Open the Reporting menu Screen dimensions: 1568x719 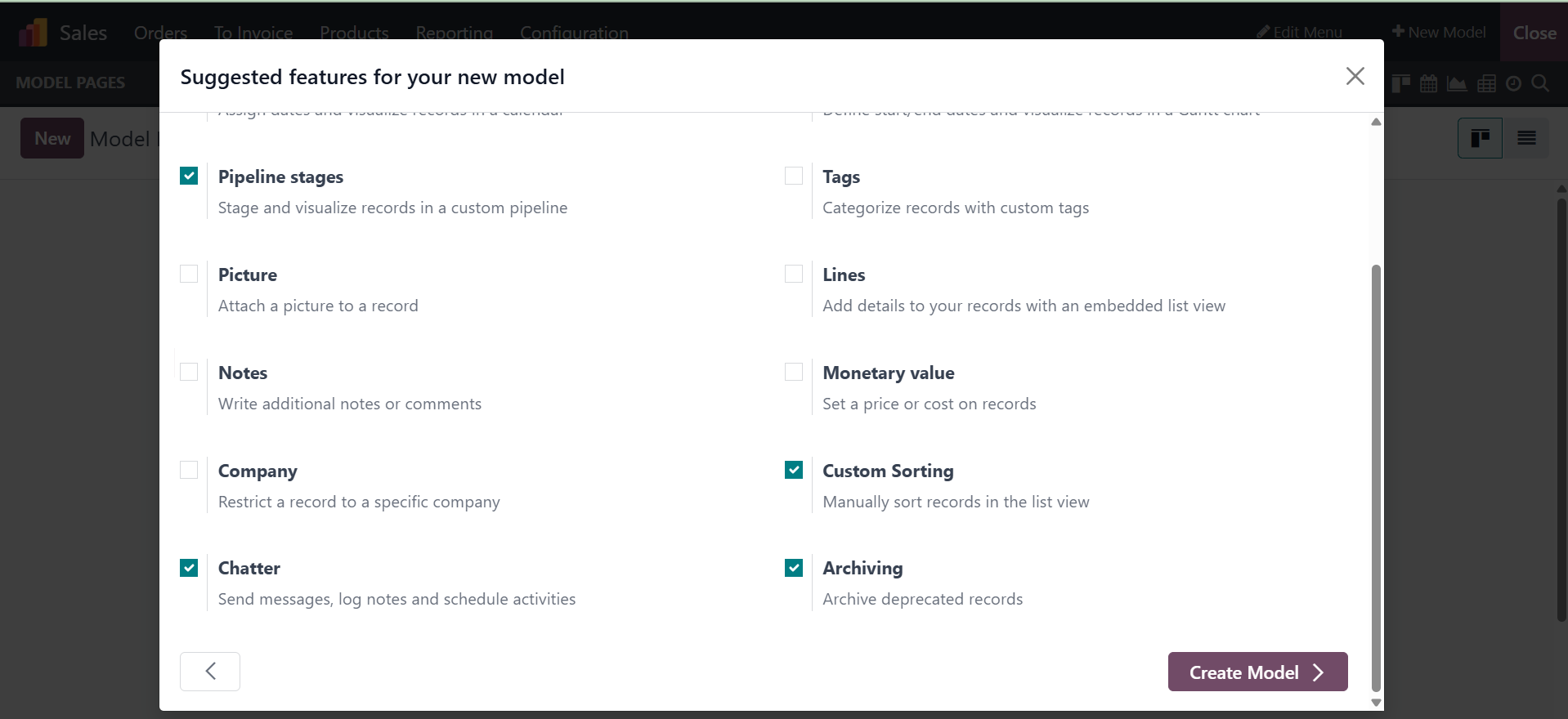pos(454,33)
